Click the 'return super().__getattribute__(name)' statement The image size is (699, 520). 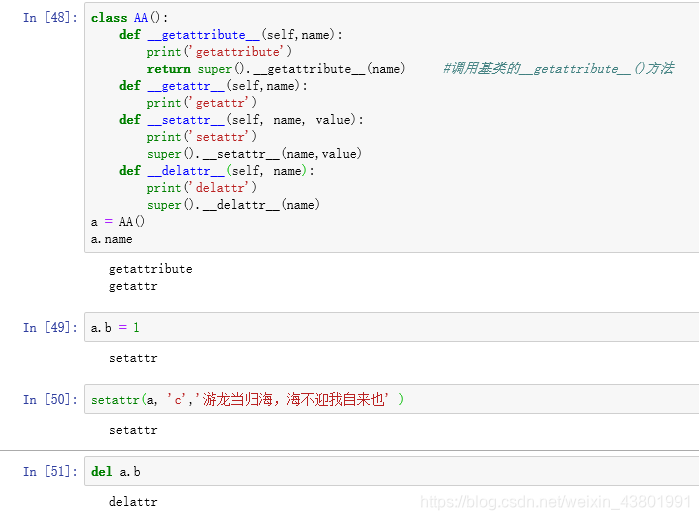pyautogui.click(x=276, y=69)
